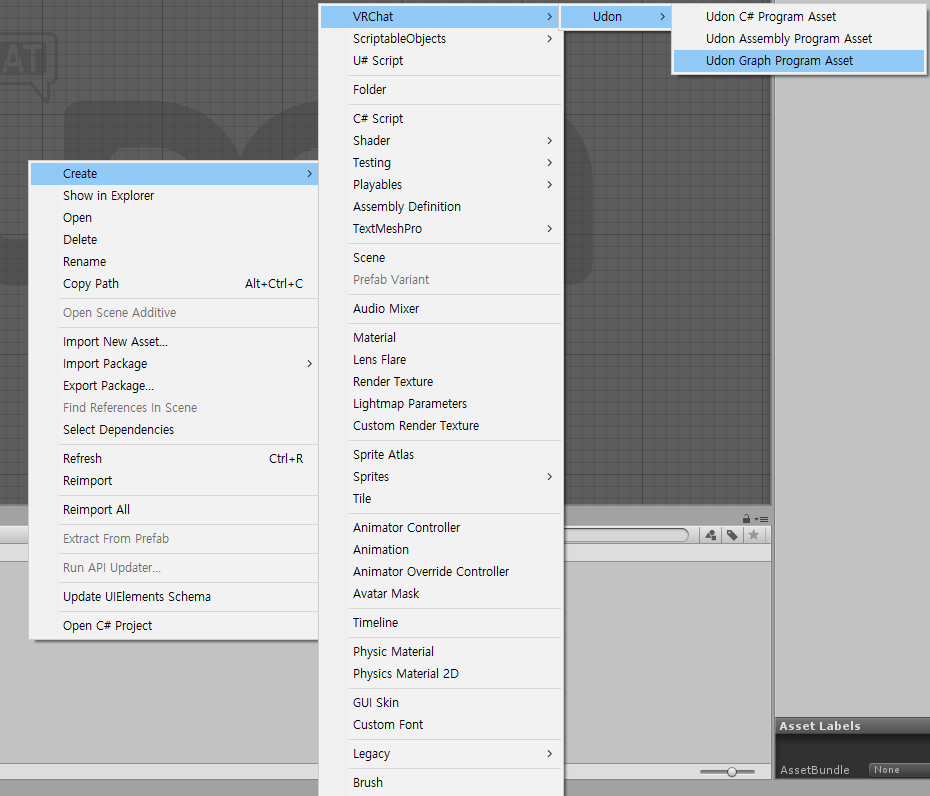The width and height of the screenshot is (930, 796).
Task: Create a Lens Flare asset
Action: click(x=439, y=359)
